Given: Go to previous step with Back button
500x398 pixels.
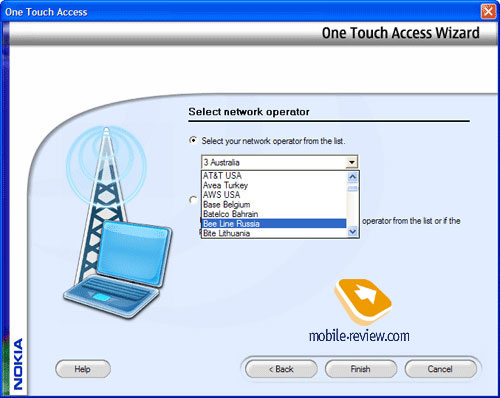Looking at the screenshot, I should coord(281,369).
